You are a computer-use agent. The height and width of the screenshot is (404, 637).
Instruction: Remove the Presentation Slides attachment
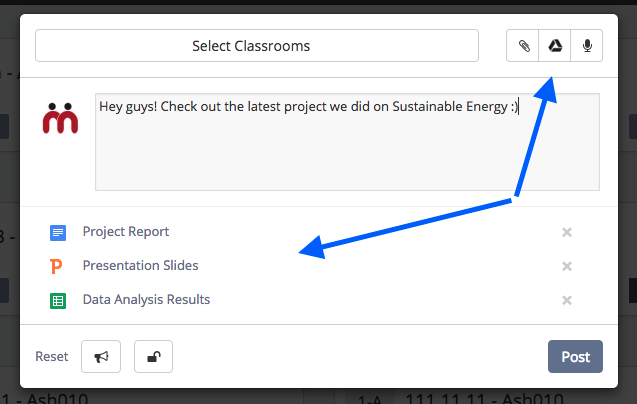(567, 266)
